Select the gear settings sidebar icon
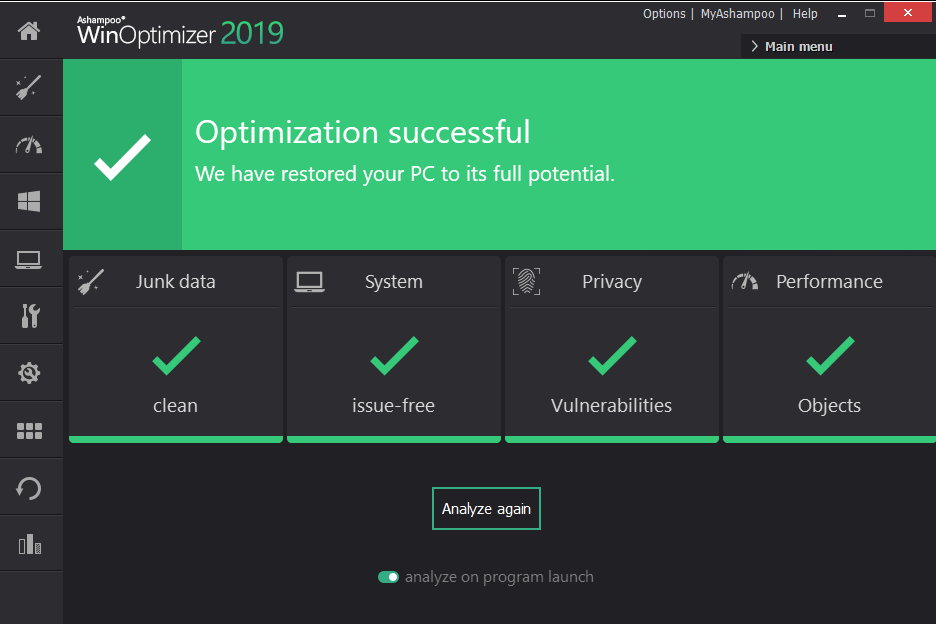This screenshot has height=624, width=936. [29, 374]
